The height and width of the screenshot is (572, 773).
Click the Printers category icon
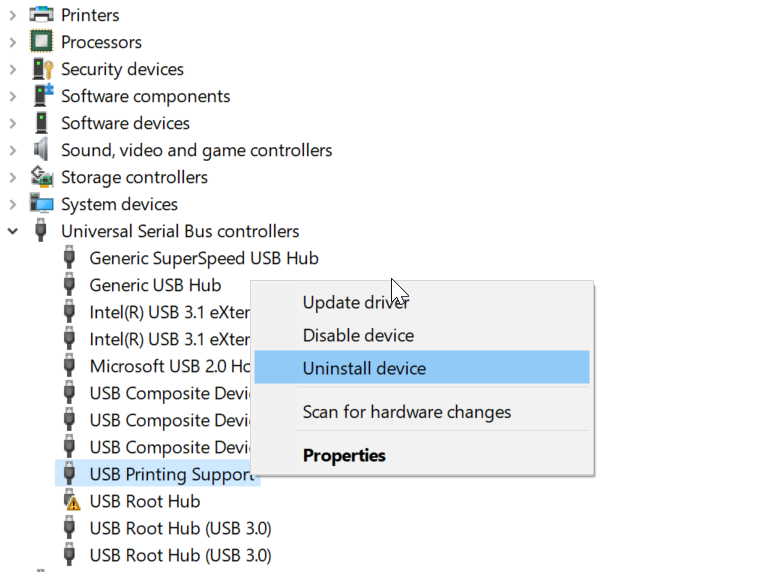[x=41, y=15]
